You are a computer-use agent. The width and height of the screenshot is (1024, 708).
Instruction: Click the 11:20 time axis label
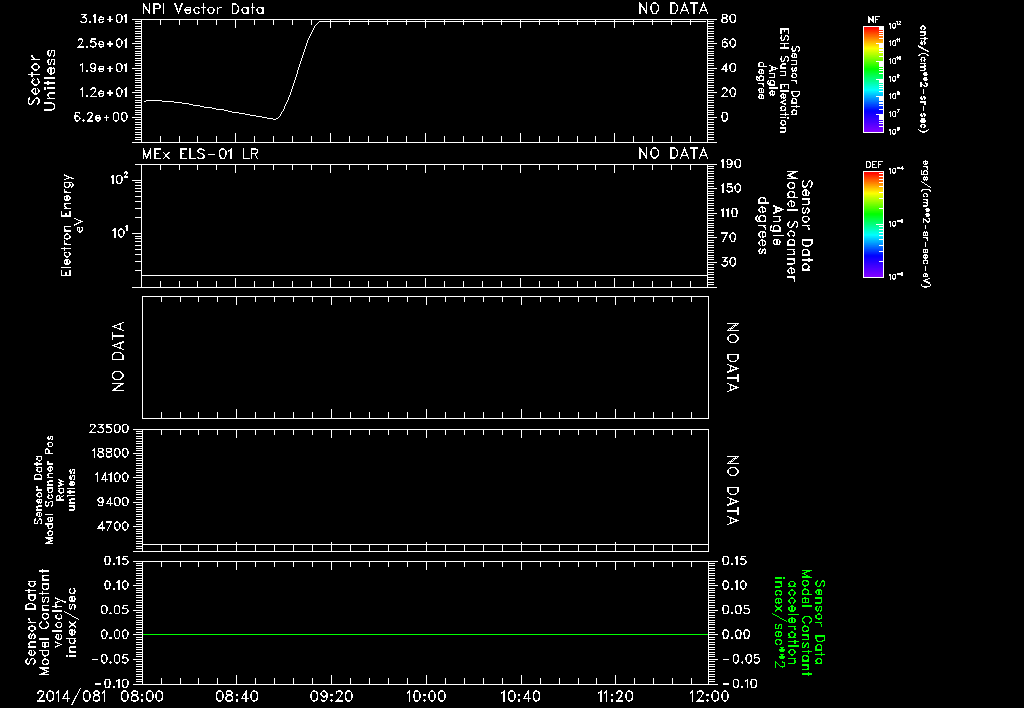[615, 696]
